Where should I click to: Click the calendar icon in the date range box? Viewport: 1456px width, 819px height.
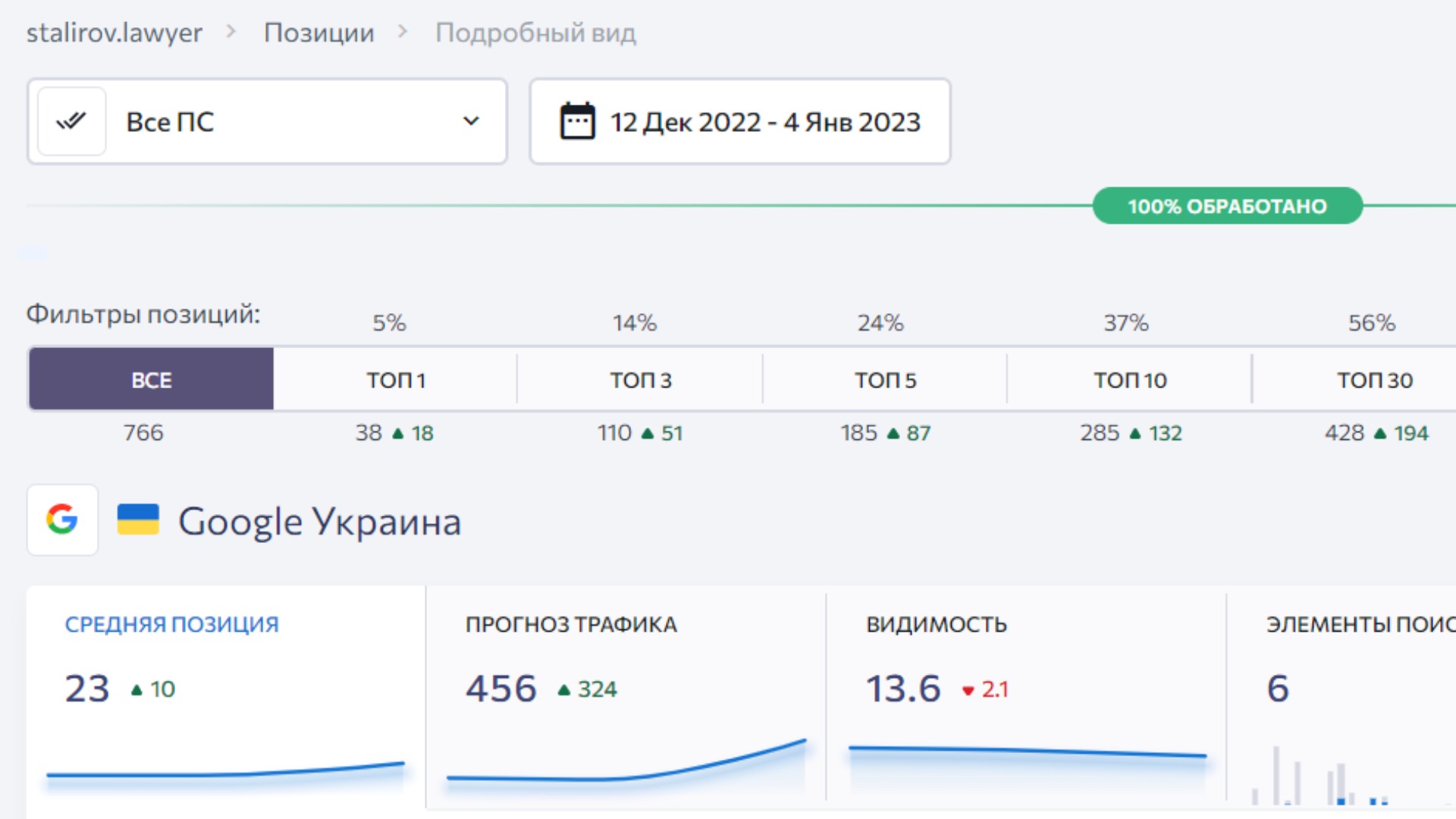577,121
